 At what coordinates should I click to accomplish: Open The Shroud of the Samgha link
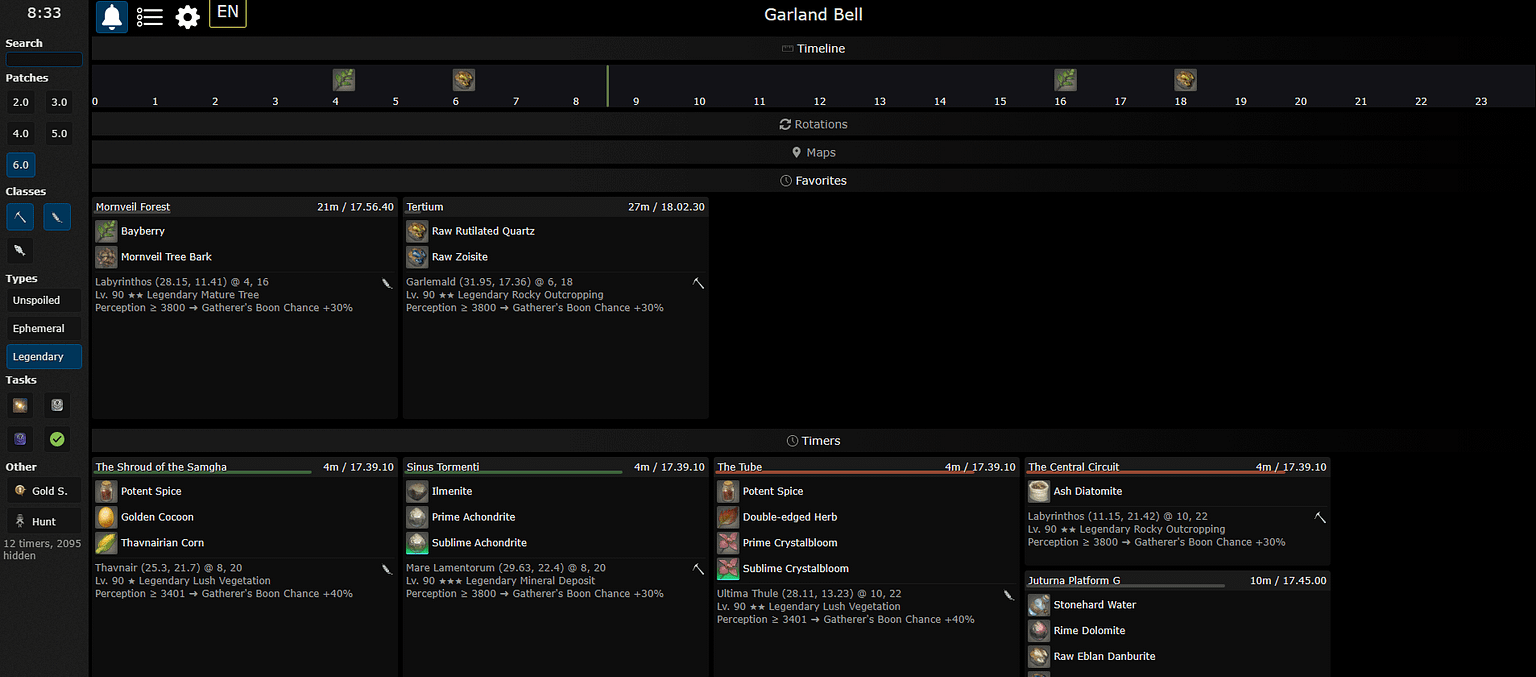point(161,467)
